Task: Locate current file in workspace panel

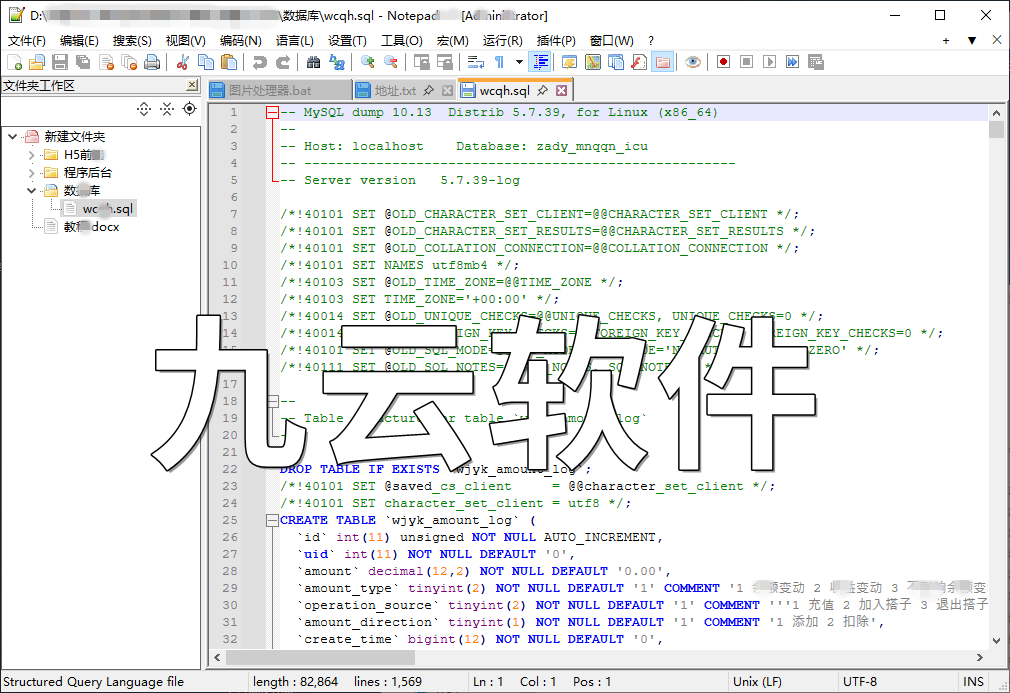Action: (189, 109)
